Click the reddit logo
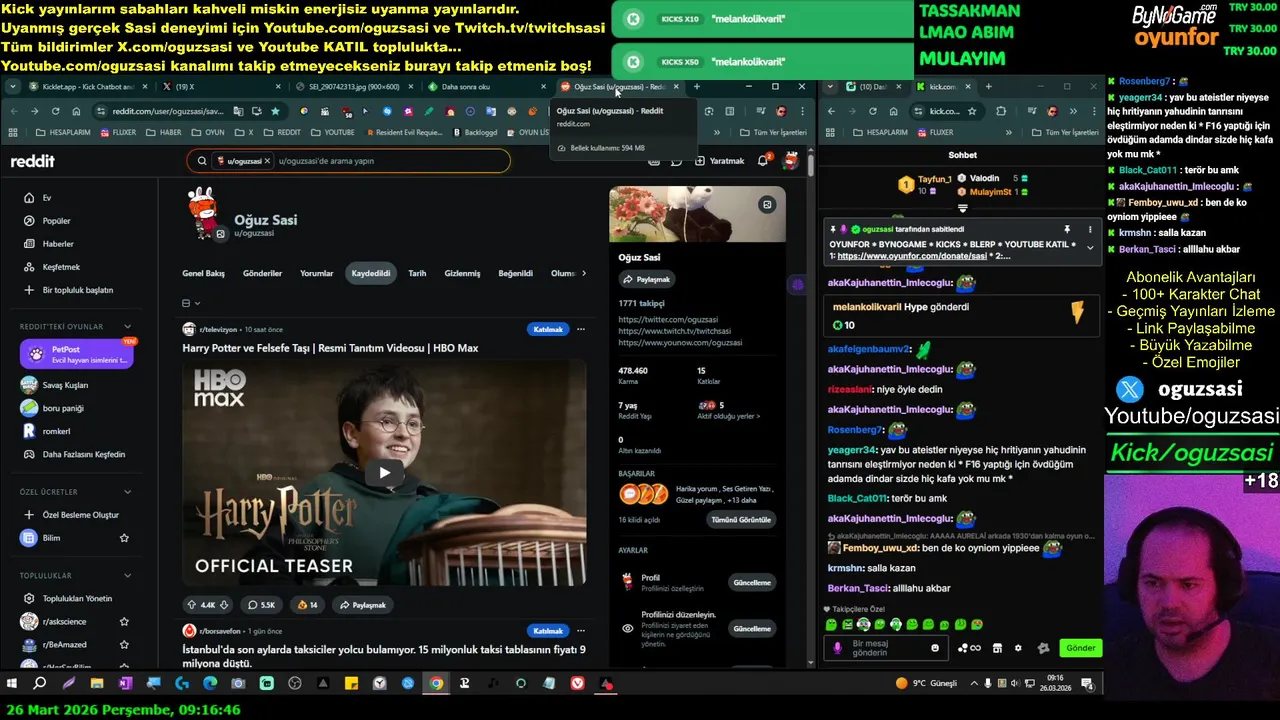Image resolution: width=1280 pixels, height=720 pixels. (x=32, y=161)
